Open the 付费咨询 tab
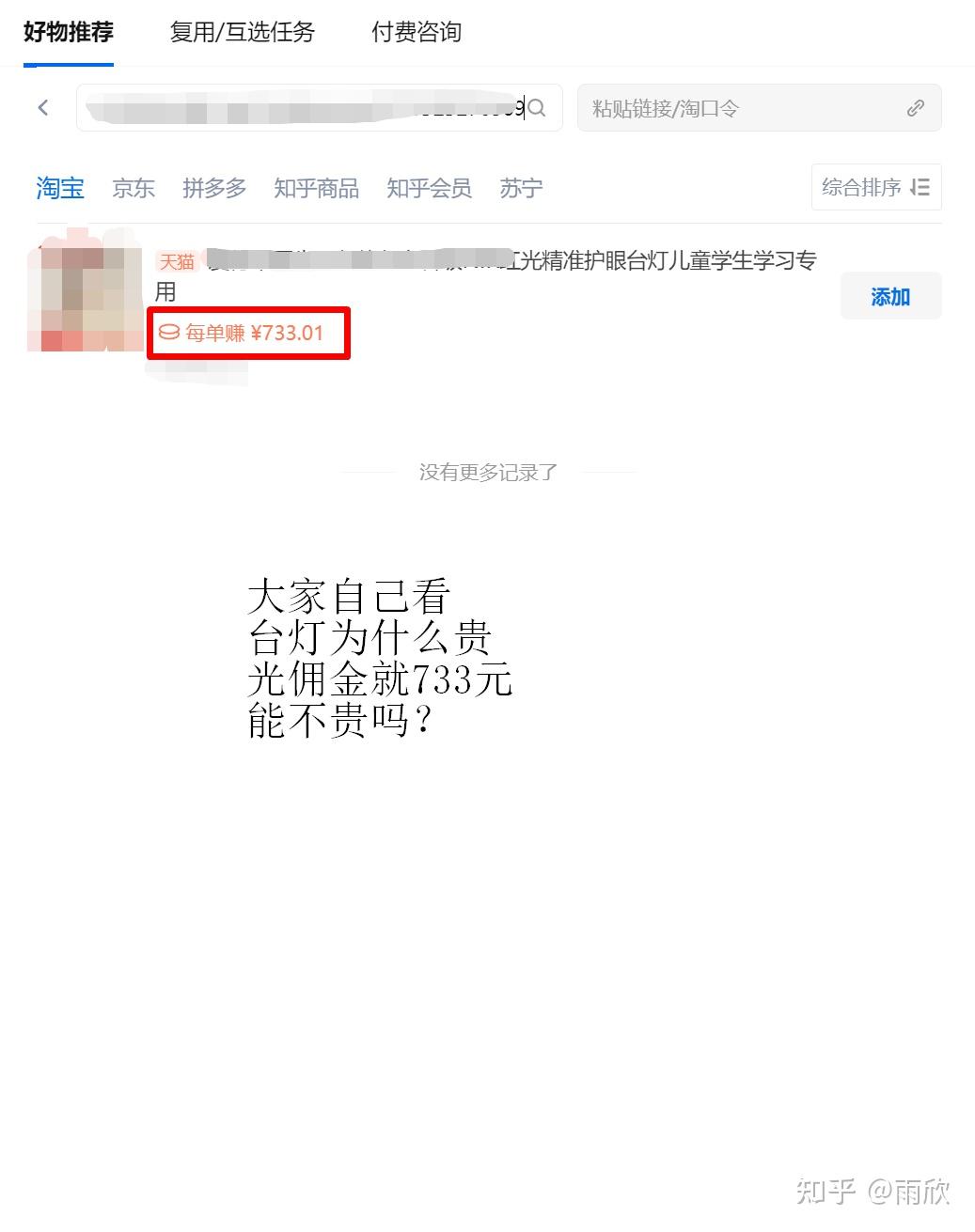This screenshot has width=975, height=1232. (x=417, y=32)
